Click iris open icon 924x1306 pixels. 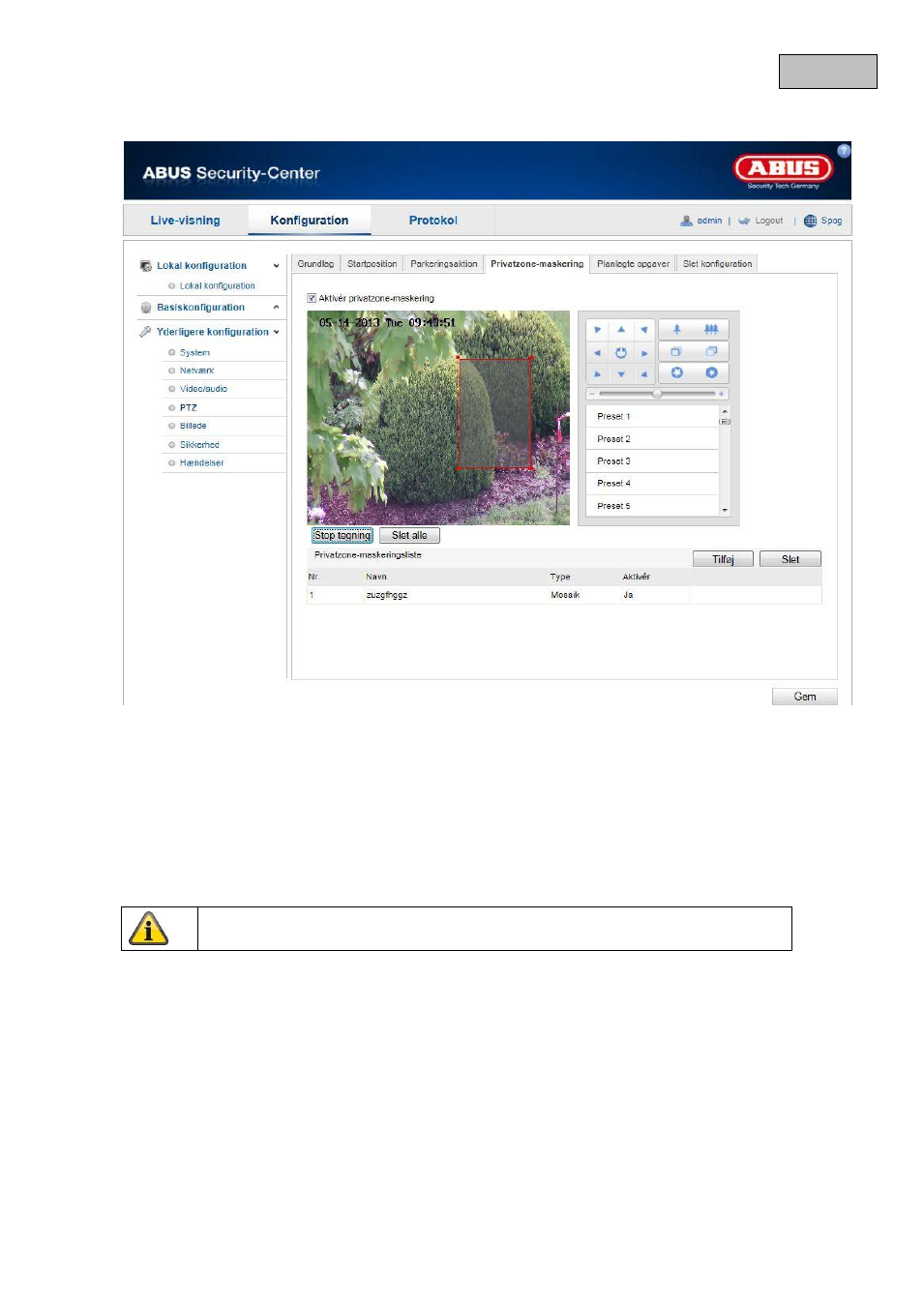coord(711,373)
